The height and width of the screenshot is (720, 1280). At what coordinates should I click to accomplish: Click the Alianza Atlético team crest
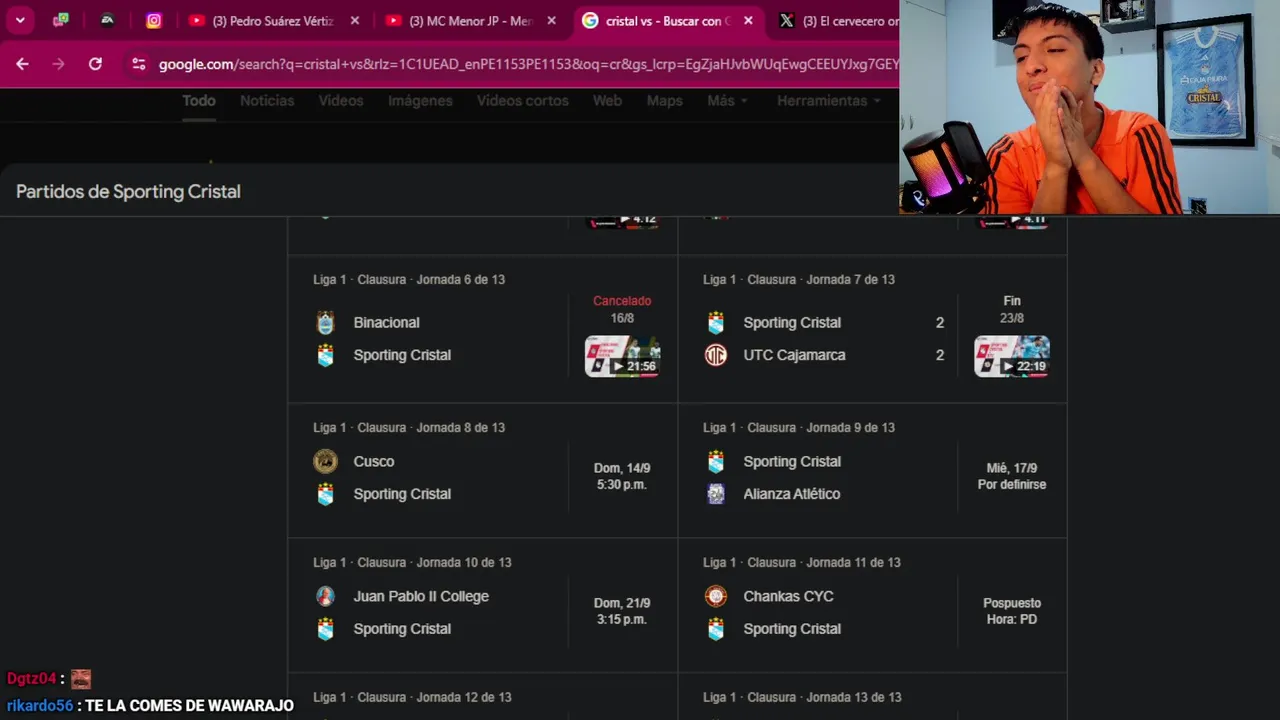715,494
